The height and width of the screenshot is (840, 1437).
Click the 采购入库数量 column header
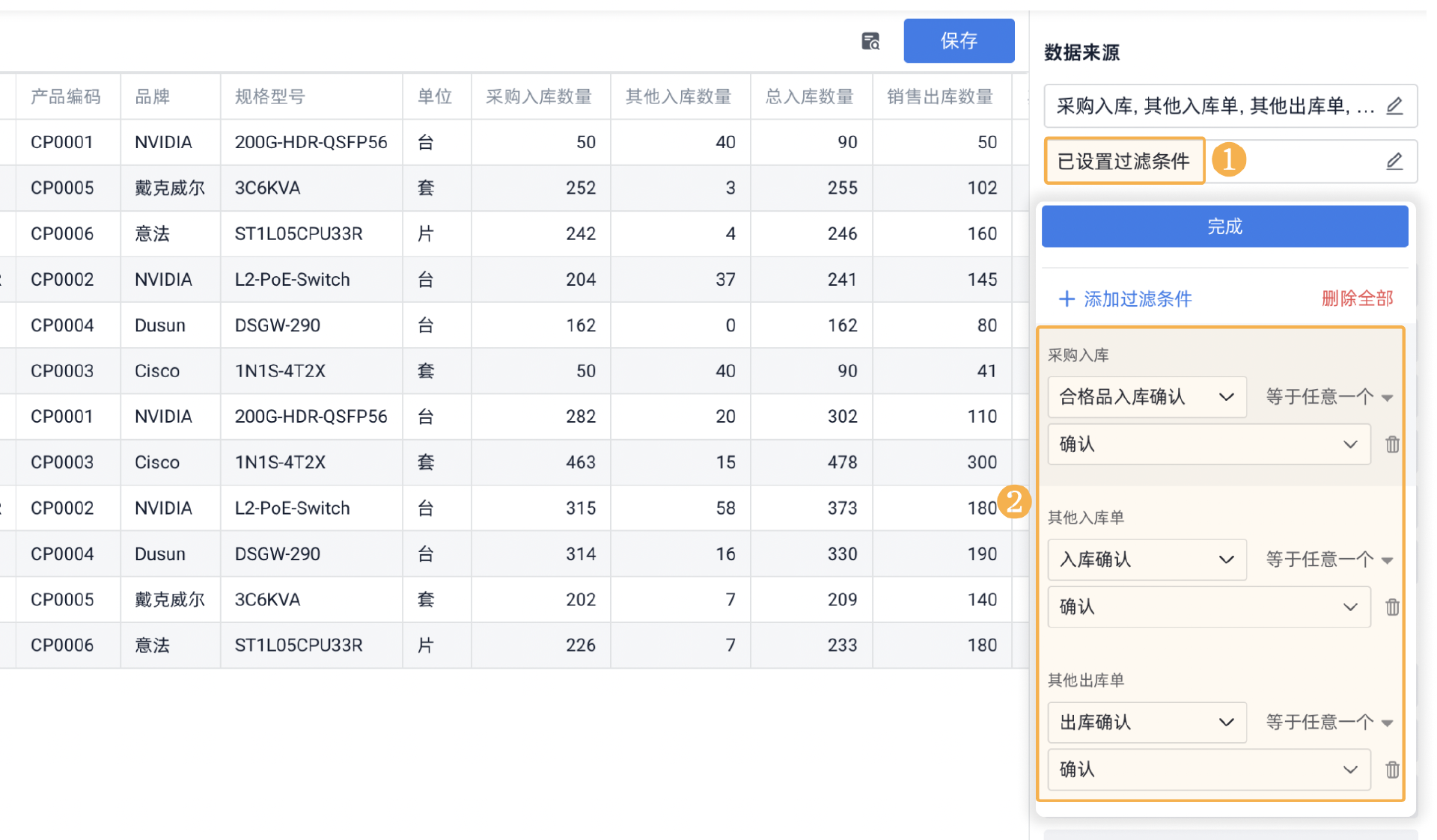539,96
